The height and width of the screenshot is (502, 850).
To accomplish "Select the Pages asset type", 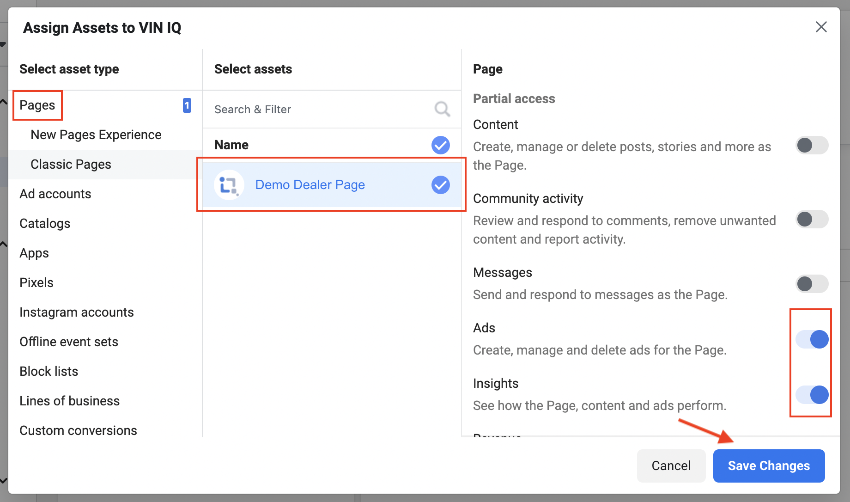I will pos(37,105).
